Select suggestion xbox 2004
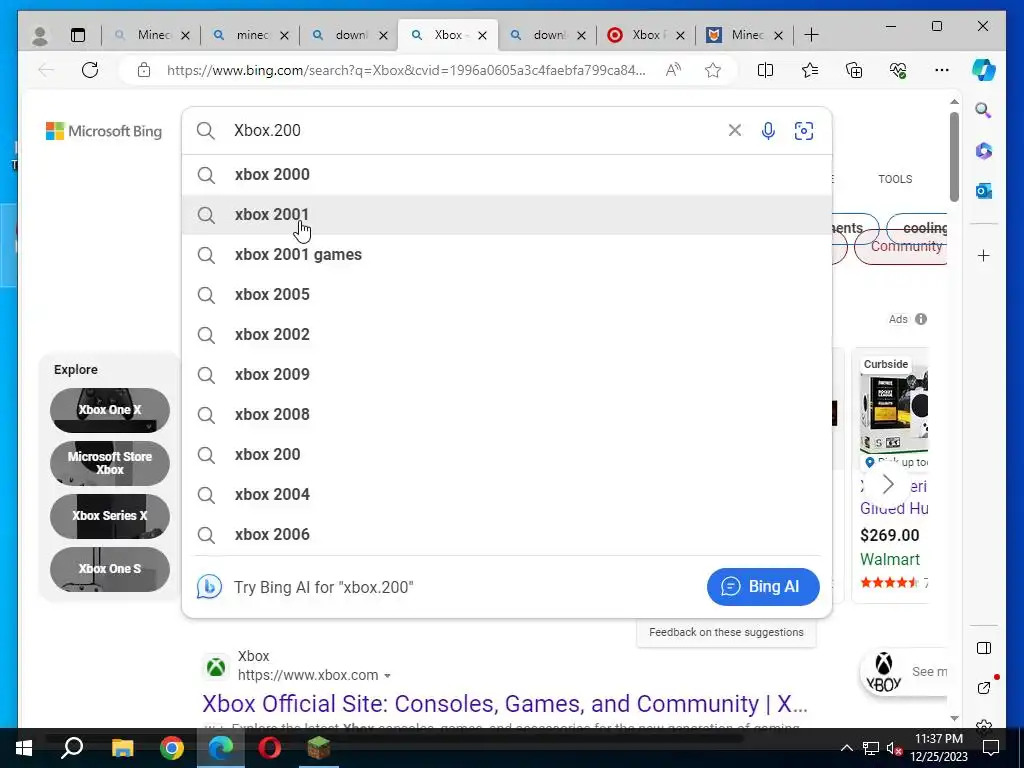This screenshot has height=768, width=1024. (x=507, y=494)
